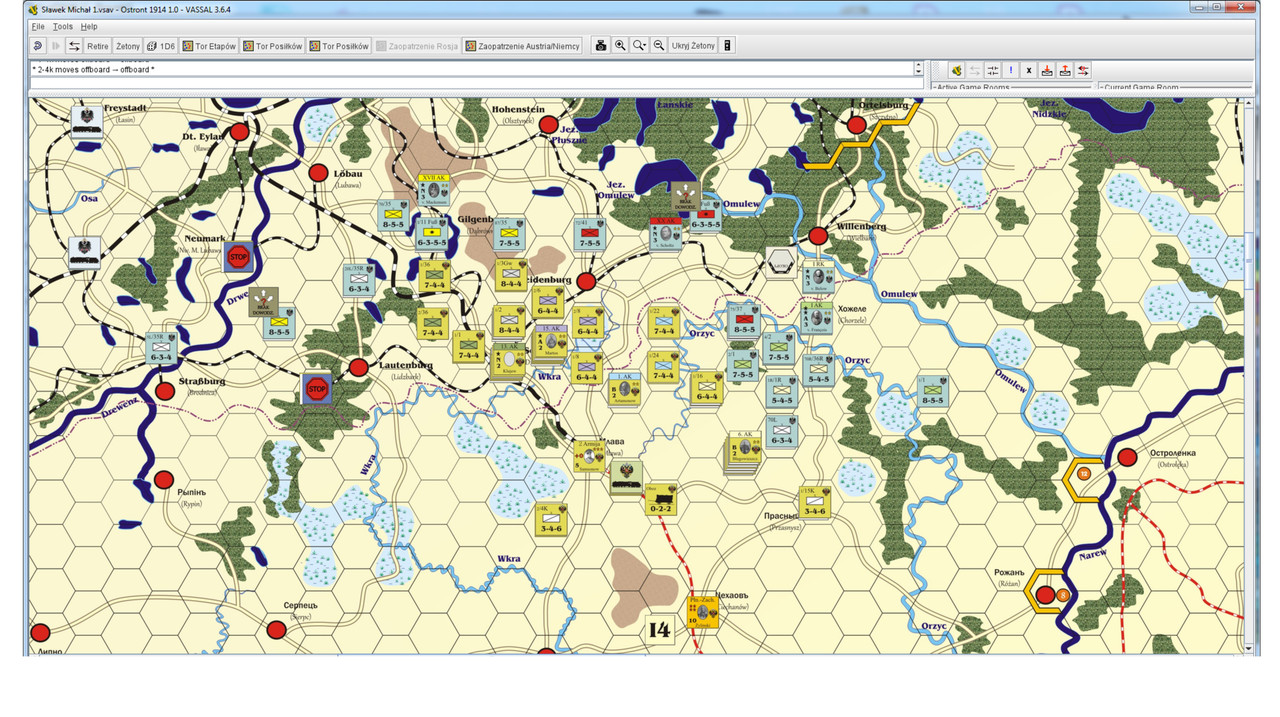The image size is (1280, 717).
Task: Open the zoom level select dropdown
Action: [639, 46]
